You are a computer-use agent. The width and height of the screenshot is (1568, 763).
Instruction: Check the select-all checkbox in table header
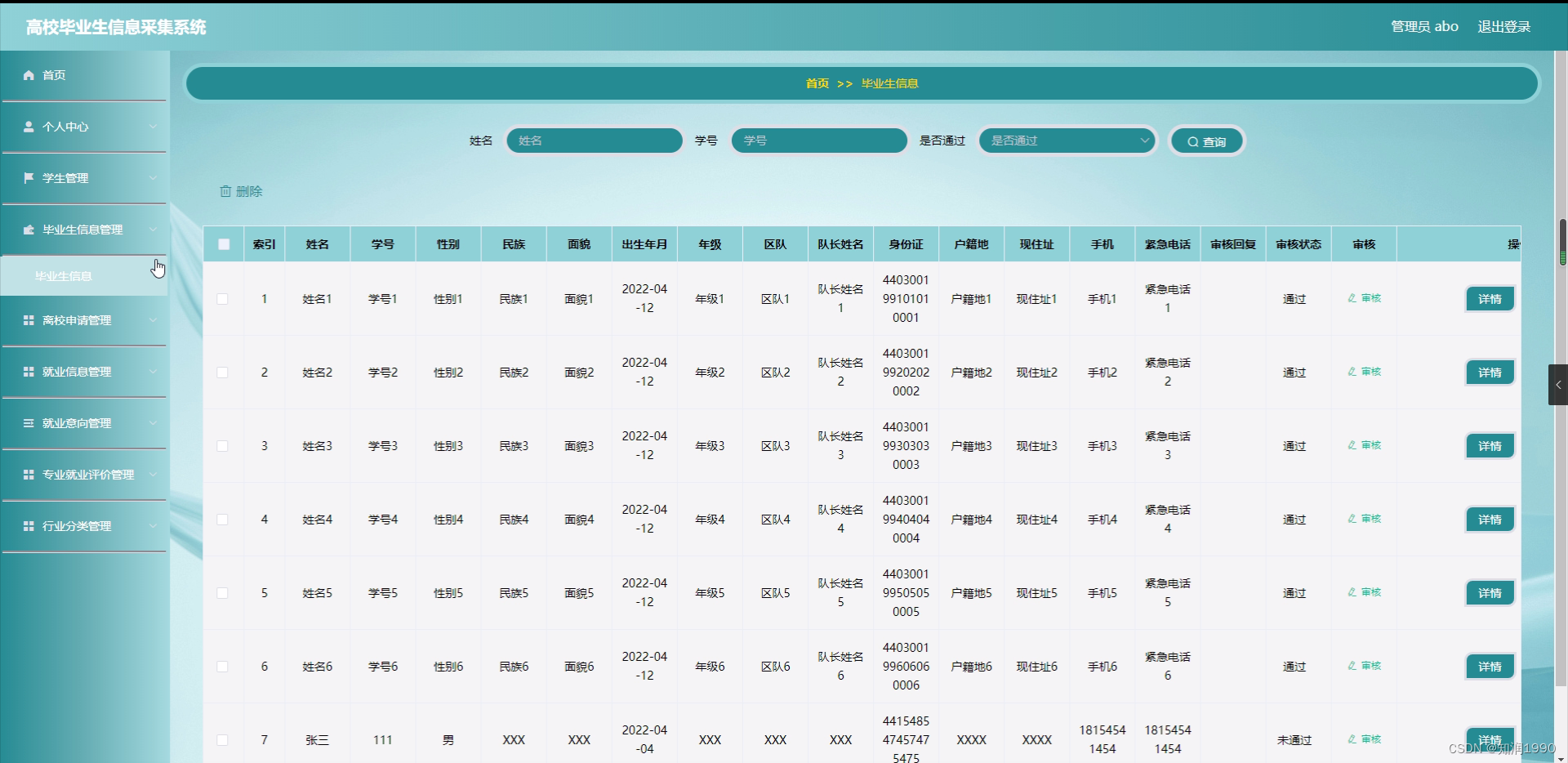[x=224, y=243]
